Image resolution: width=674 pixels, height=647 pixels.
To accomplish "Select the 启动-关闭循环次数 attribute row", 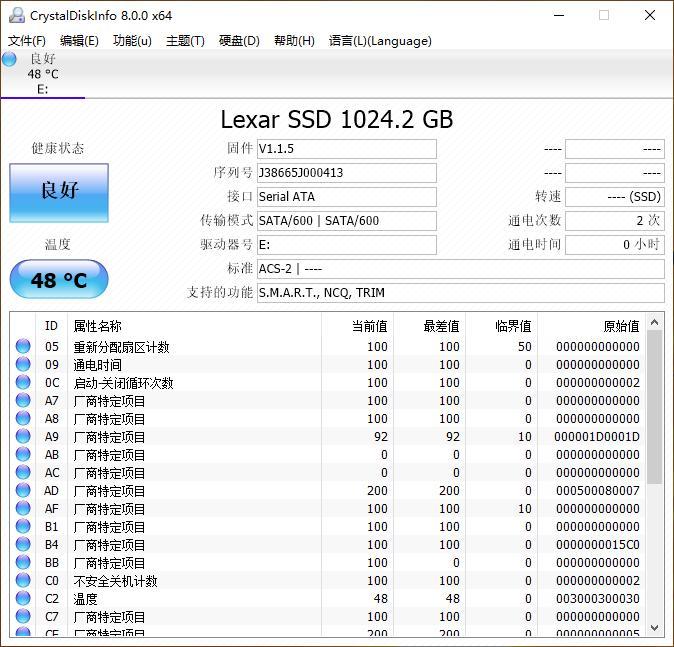I will (329, 382).
